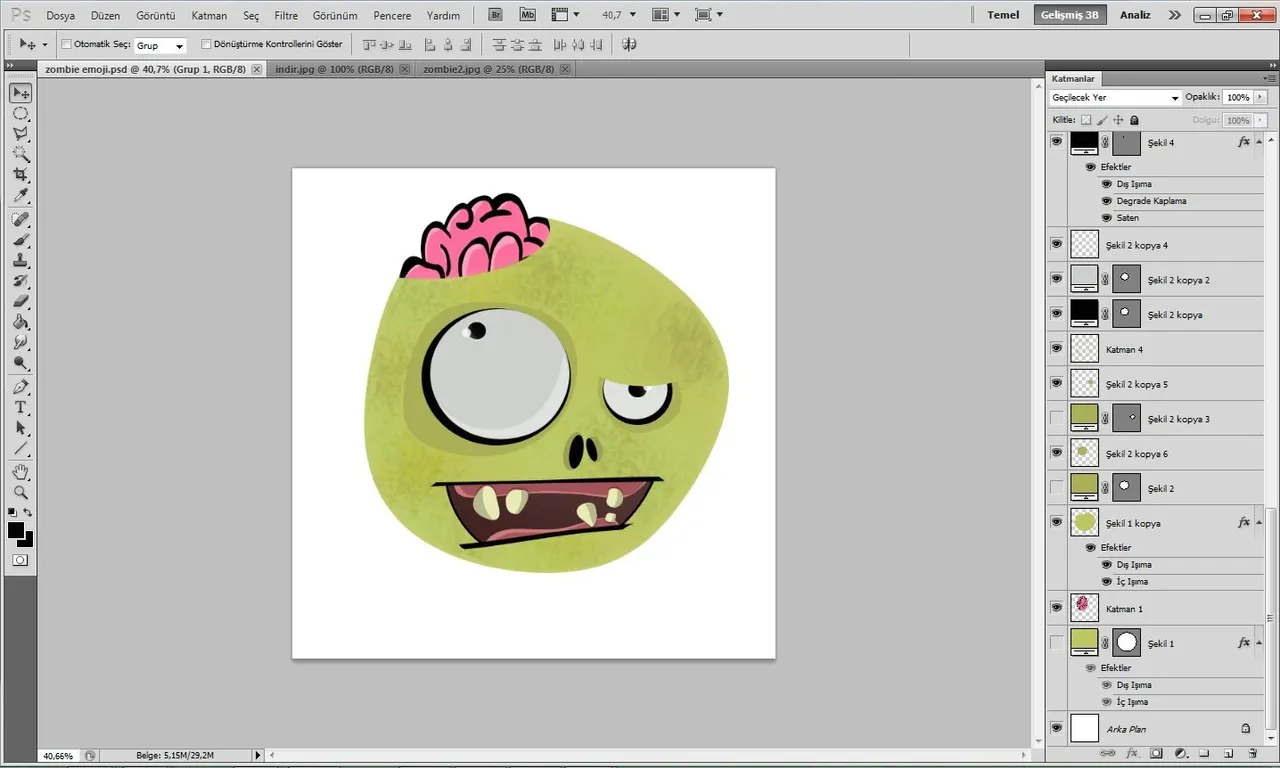The height and width of the screenshot is (768, 1280).
Task: Open the Arrange Documents dropdown
Action: click(x=666, y=15)
